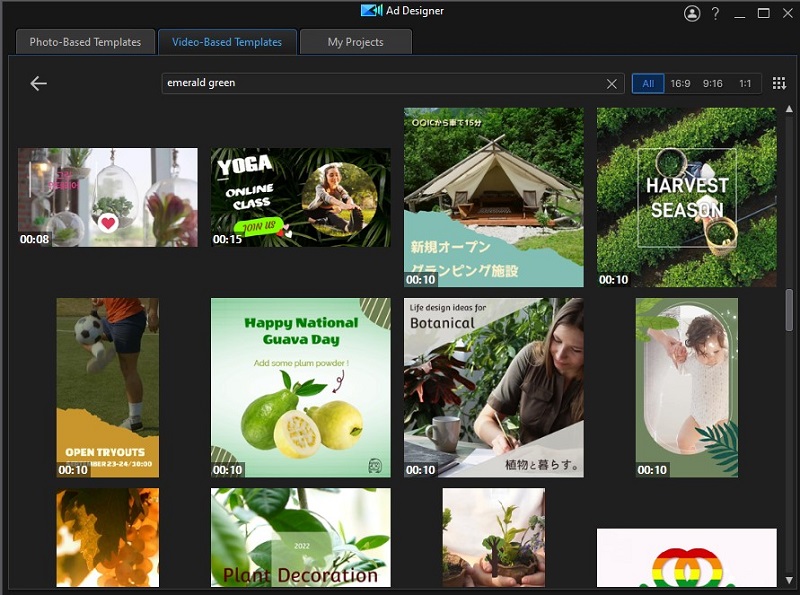The width and height of the screenshot is (800, 595).
Task: Select the Botanical life design template
Action: point(495,387)
